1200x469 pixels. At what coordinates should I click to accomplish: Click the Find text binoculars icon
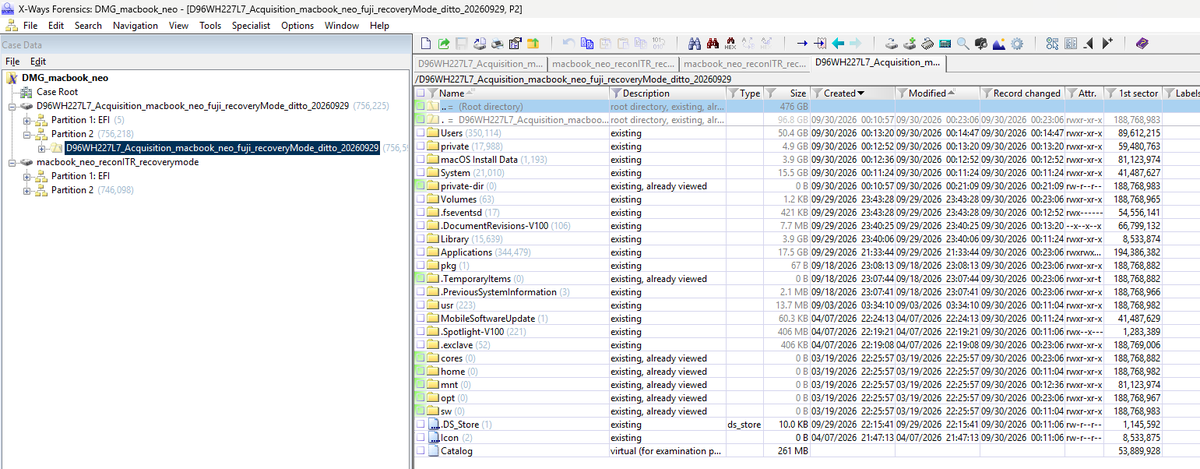pos(694,43)
